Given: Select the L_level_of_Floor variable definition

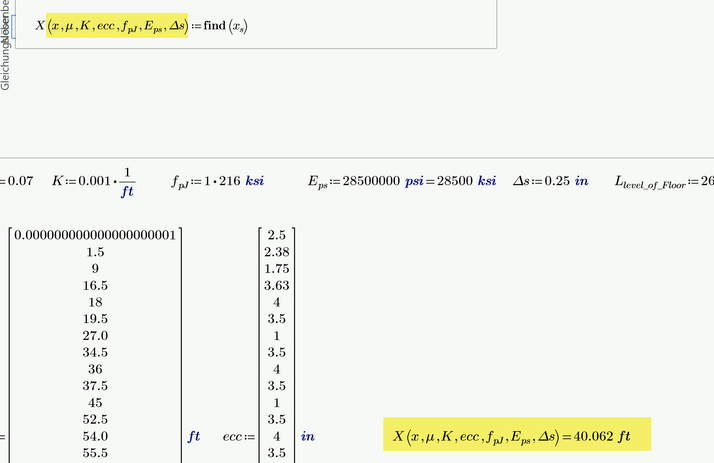Looking at the screenshot, I should 664,182.
